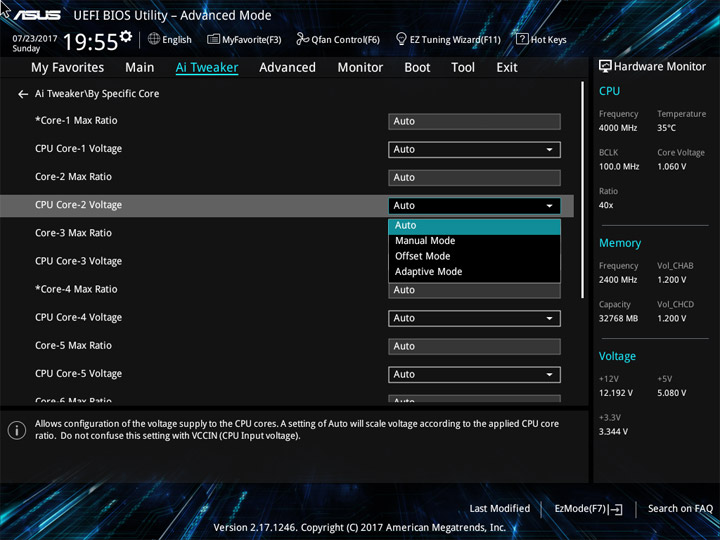Click the 07/23/2017 date

coord(34,39)
